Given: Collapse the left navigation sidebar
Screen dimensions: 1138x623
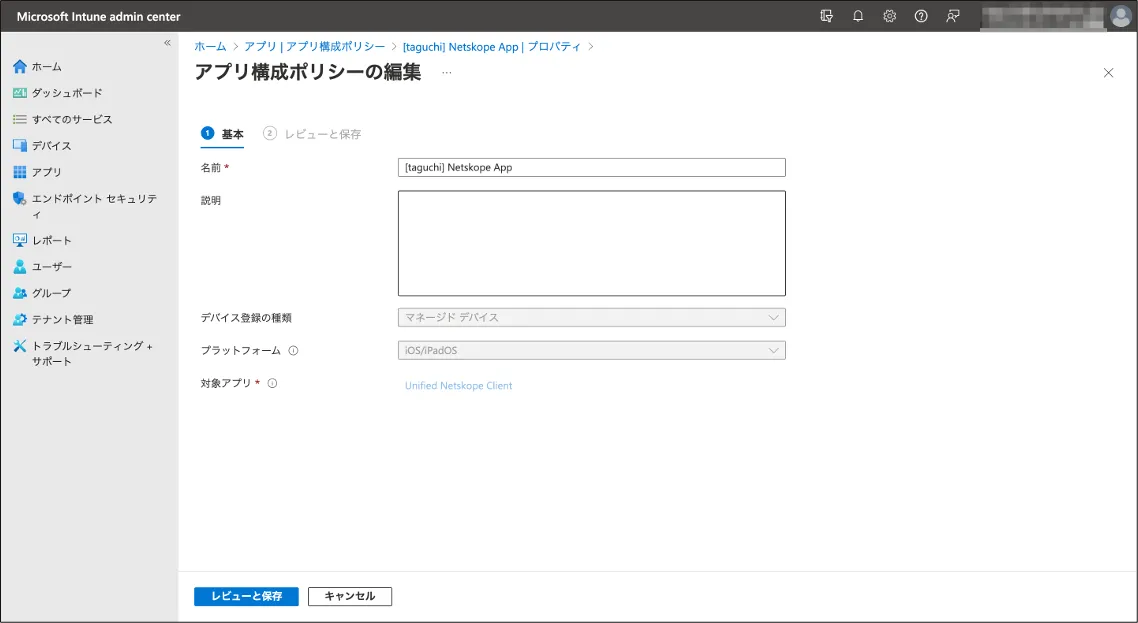Looking at the screenshot, I should tap(168, 43).
